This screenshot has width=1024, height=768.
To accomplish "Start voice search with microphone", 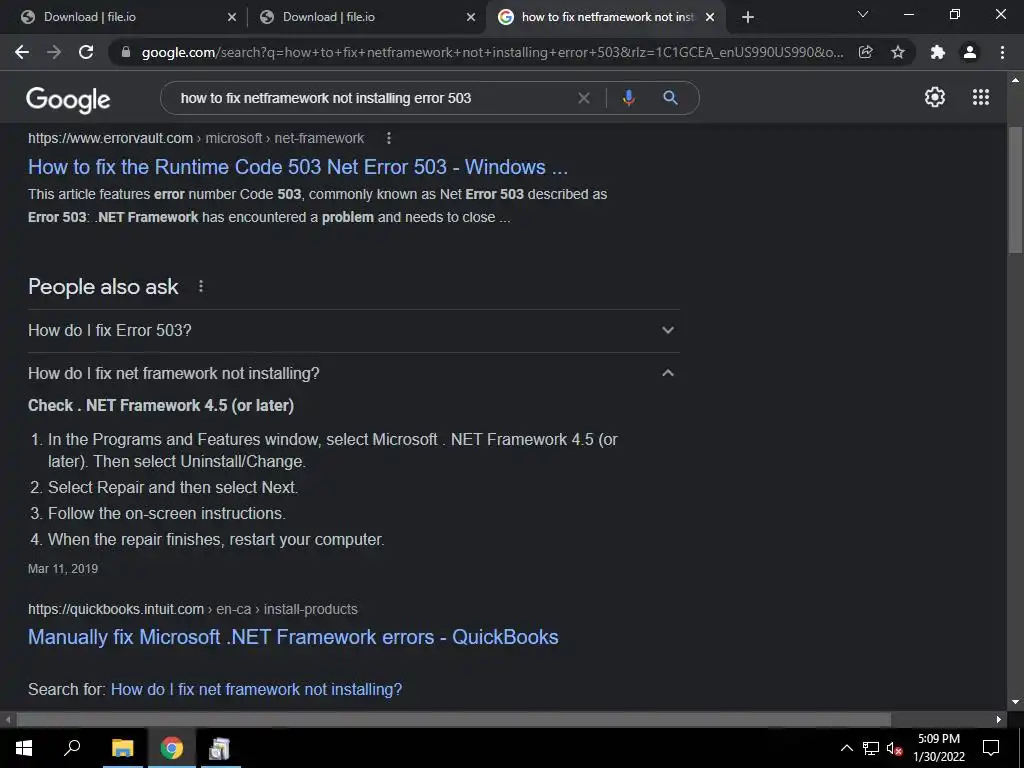I will pos(628,98).
